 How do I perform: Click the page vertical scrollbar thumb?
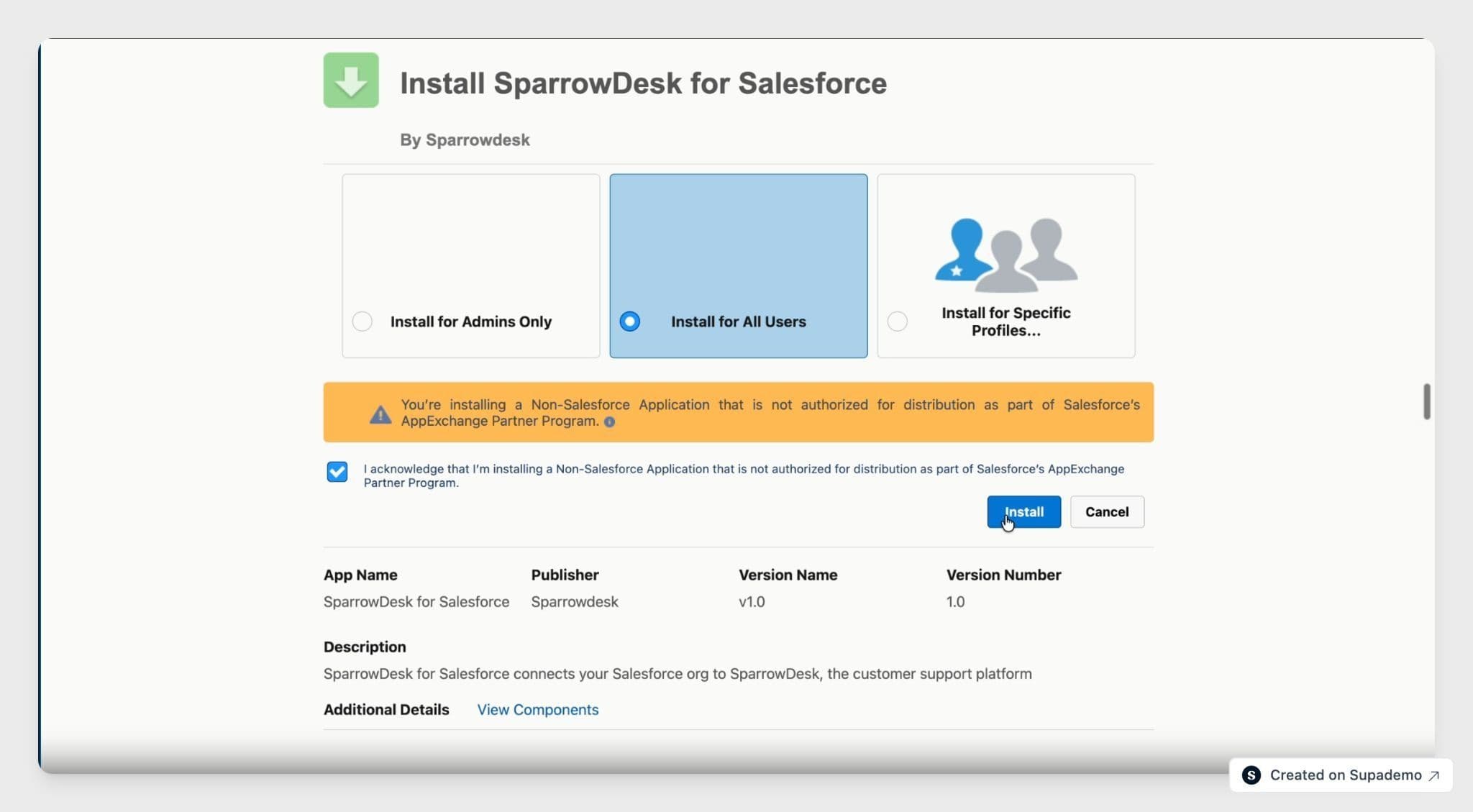pyautogui.click(x=1427, y=401)
